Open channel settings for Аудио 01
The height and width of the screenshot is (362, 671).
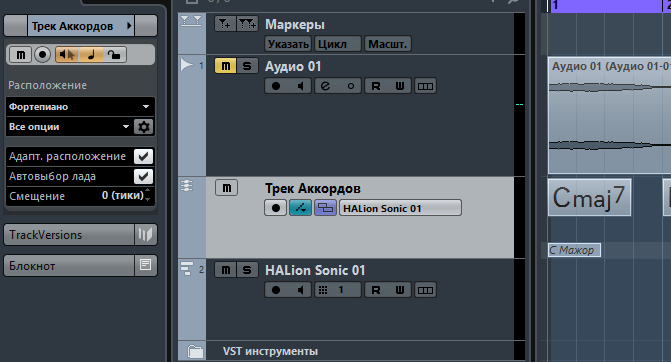coord(325,86)
